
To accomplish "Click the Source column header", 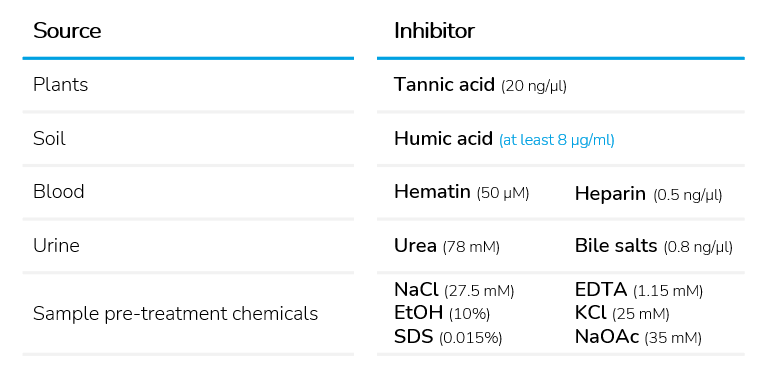I will [x=67, y=31].
